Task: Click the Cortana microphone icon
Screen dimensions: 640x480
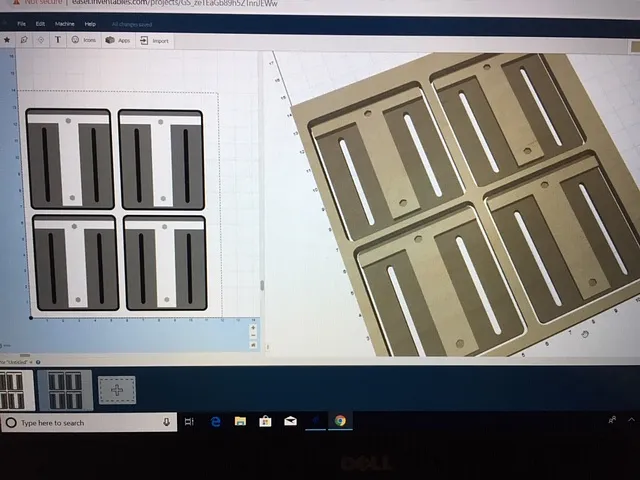Action: [166, 422]
